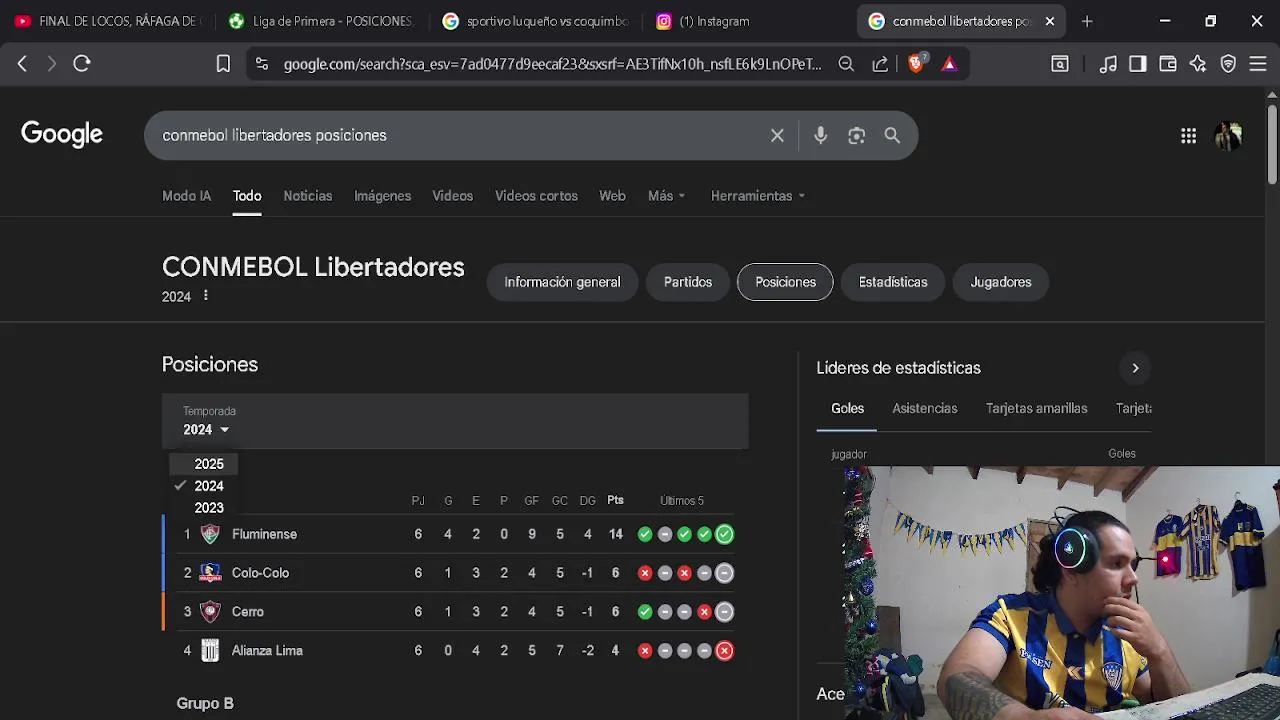Select Web search filter
This screenshot has height=720, width=1280.
click(x=612, y=196)
